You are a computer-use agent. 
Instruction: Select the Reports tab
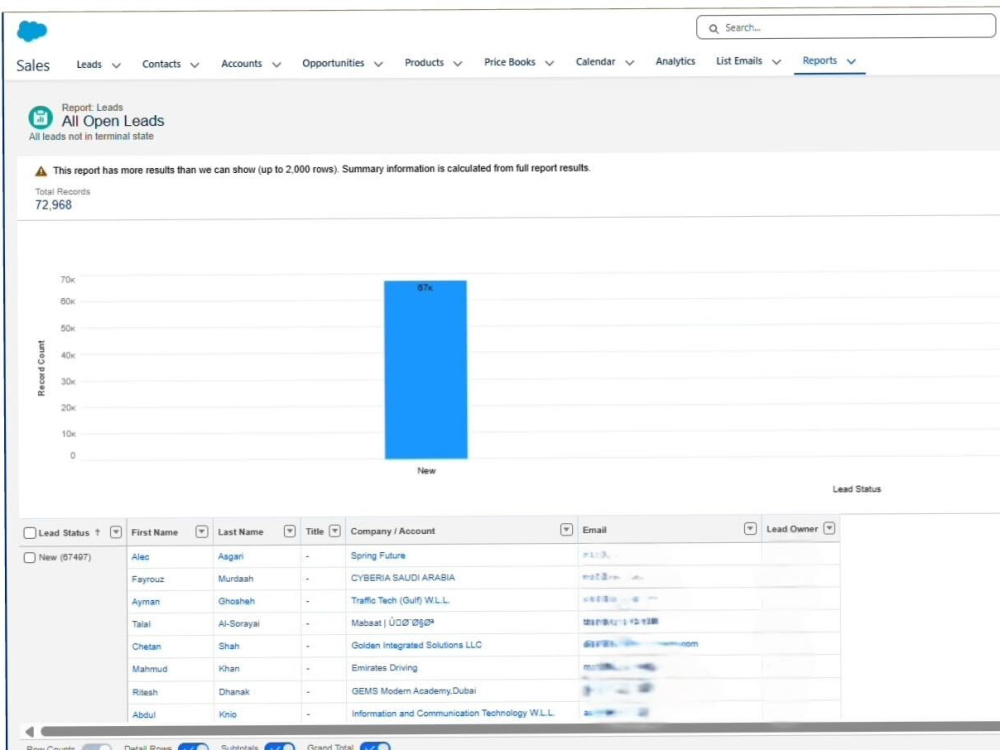click(x=820, y=61)
